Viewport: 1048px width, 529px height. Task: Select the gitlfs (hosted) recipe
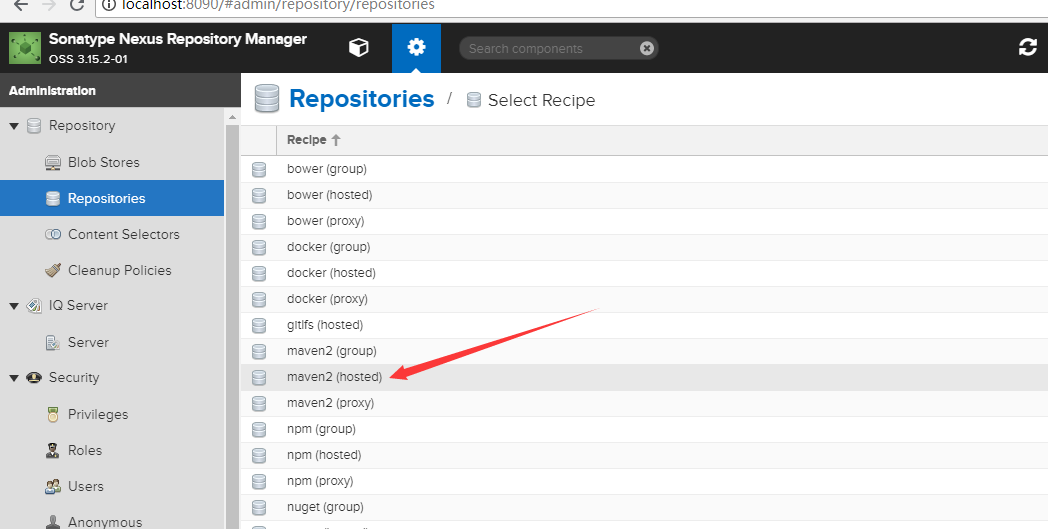[644, 325]
